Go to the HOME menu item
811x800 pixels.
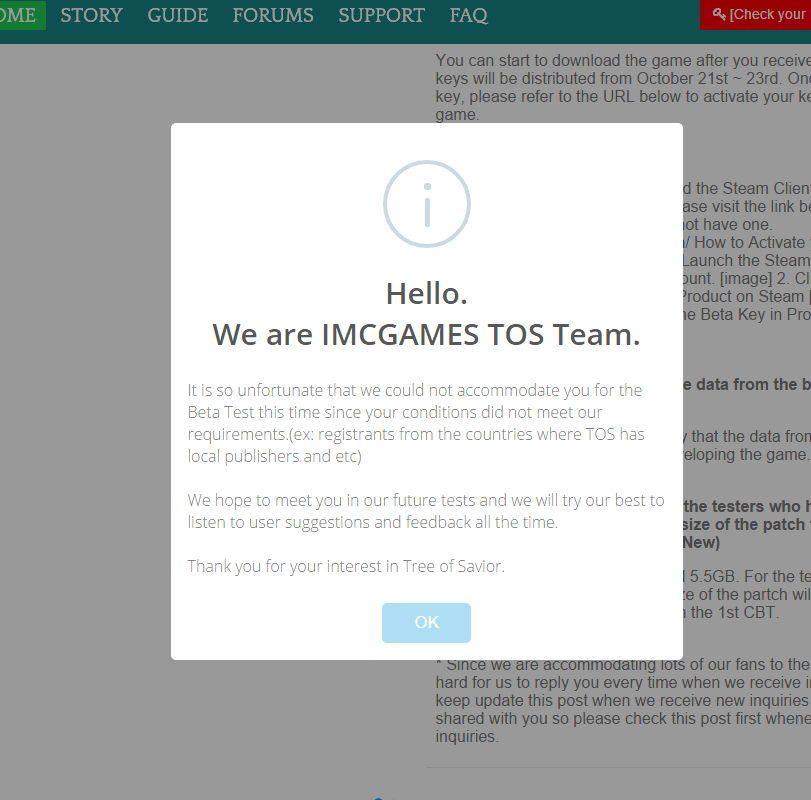point(18,15)
